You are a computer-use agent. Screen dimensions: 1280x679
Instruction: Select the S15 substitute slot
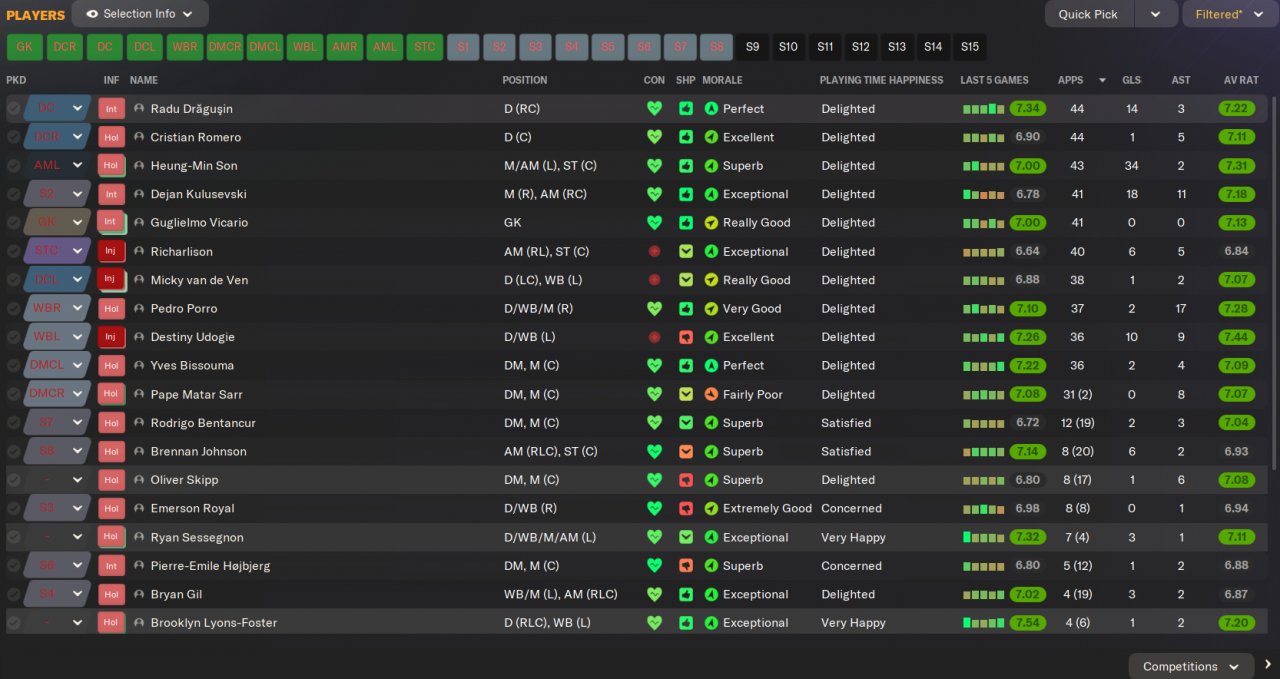click(x=969, y=47)
